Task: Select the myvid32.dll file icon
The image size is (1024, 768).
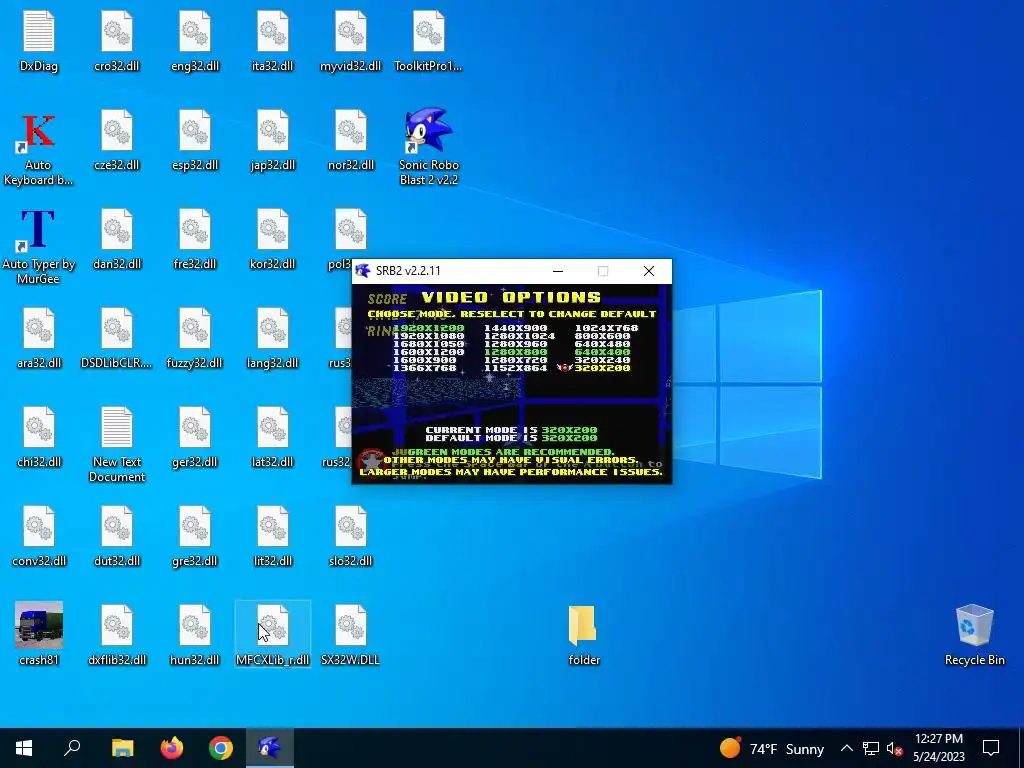Action: 350,31
